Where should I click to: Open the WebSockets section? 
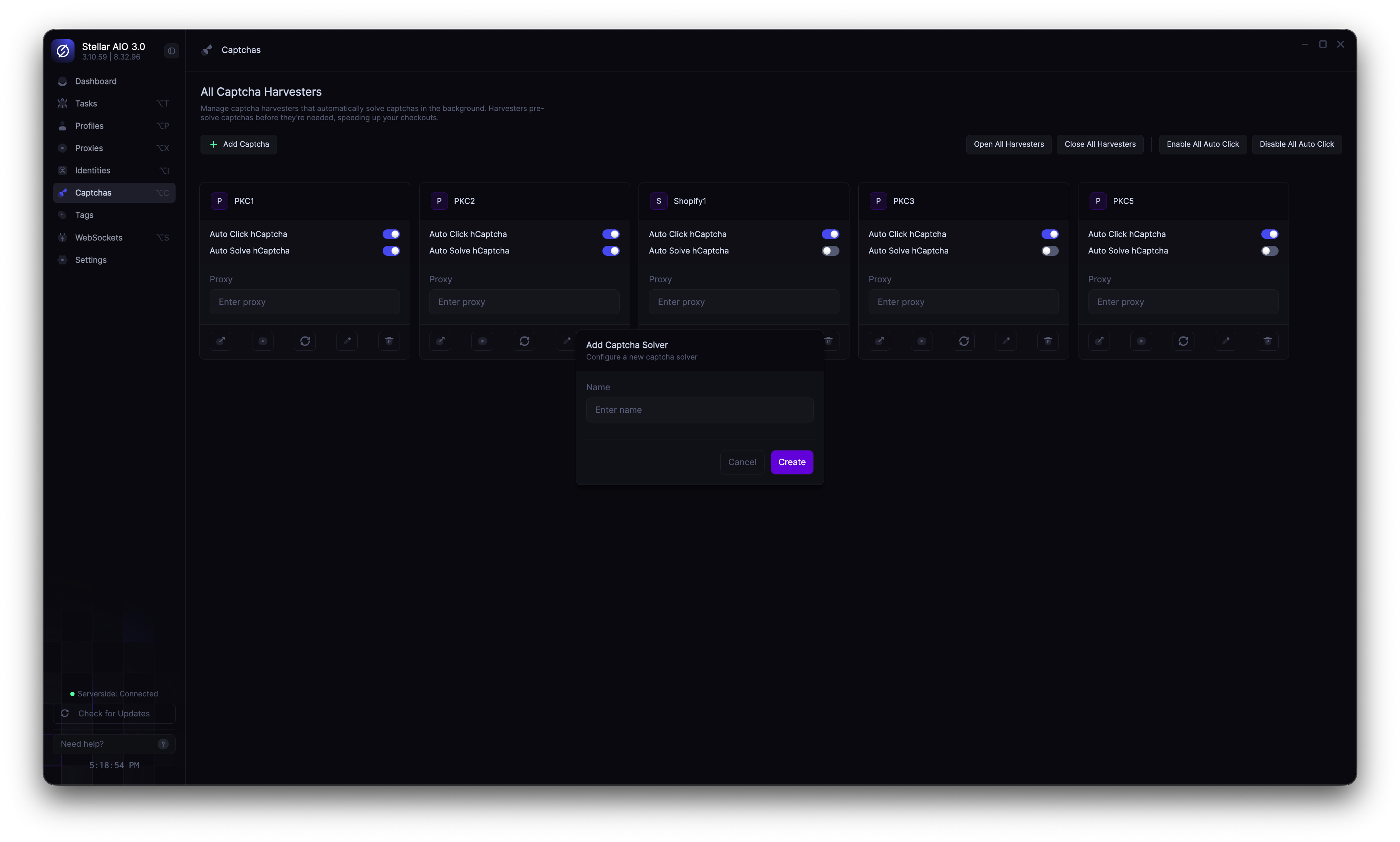pos(99,238)
